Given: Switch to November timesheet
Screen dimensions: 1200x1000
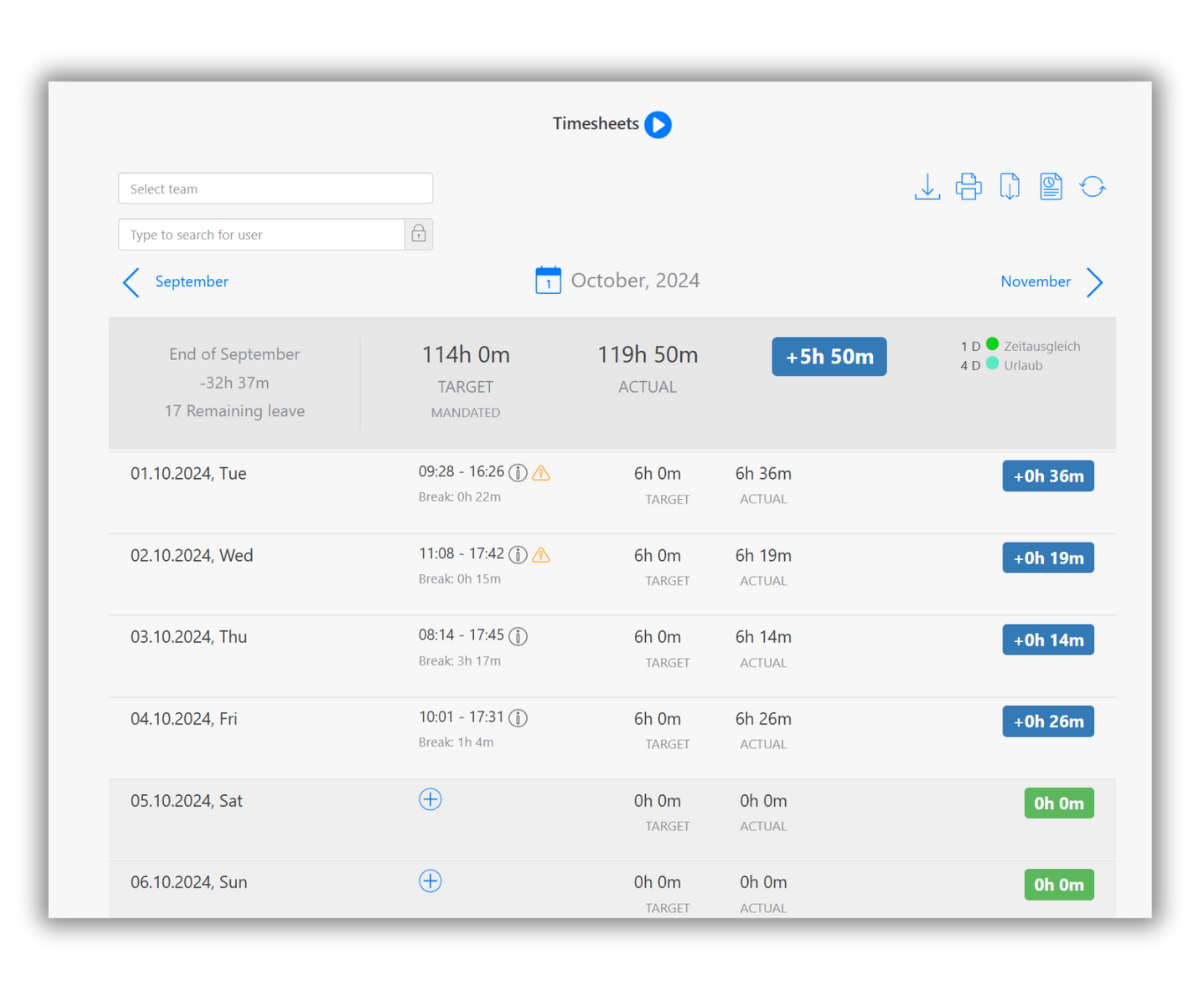Looking at the screenshot, I should pyautogui.click(x=1035, y=281).
